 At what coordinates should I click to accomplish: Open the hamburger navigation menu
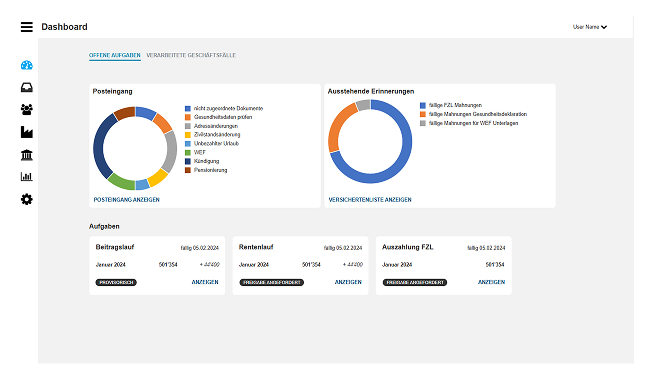27,27
